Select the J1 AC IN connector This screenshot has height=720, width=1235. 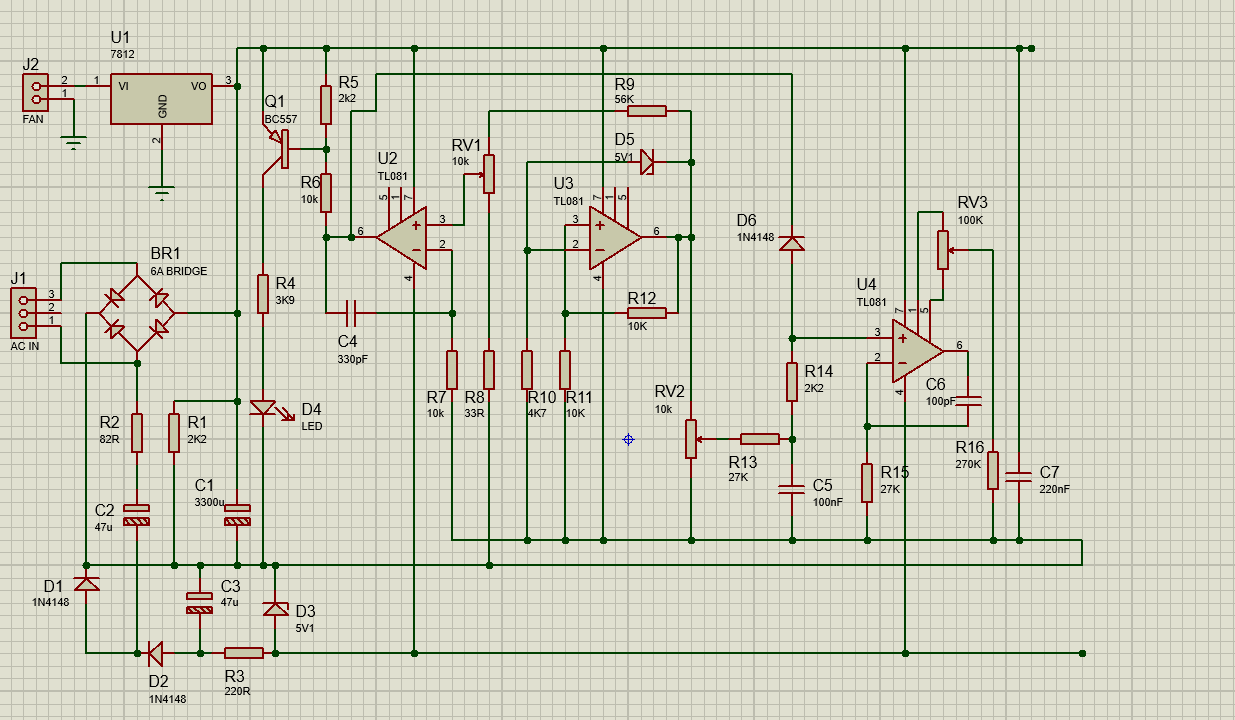(24, 313)
